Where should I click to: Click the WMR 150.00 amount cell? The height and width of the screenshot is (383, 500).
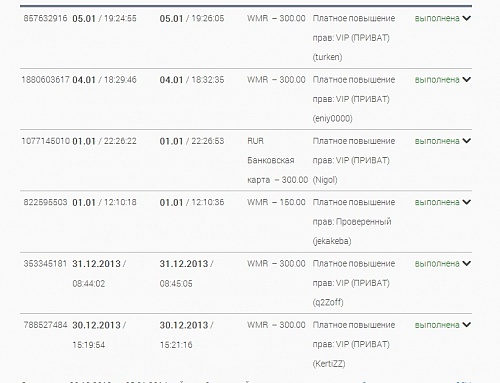pyautogui.click(x=276, y=202)
